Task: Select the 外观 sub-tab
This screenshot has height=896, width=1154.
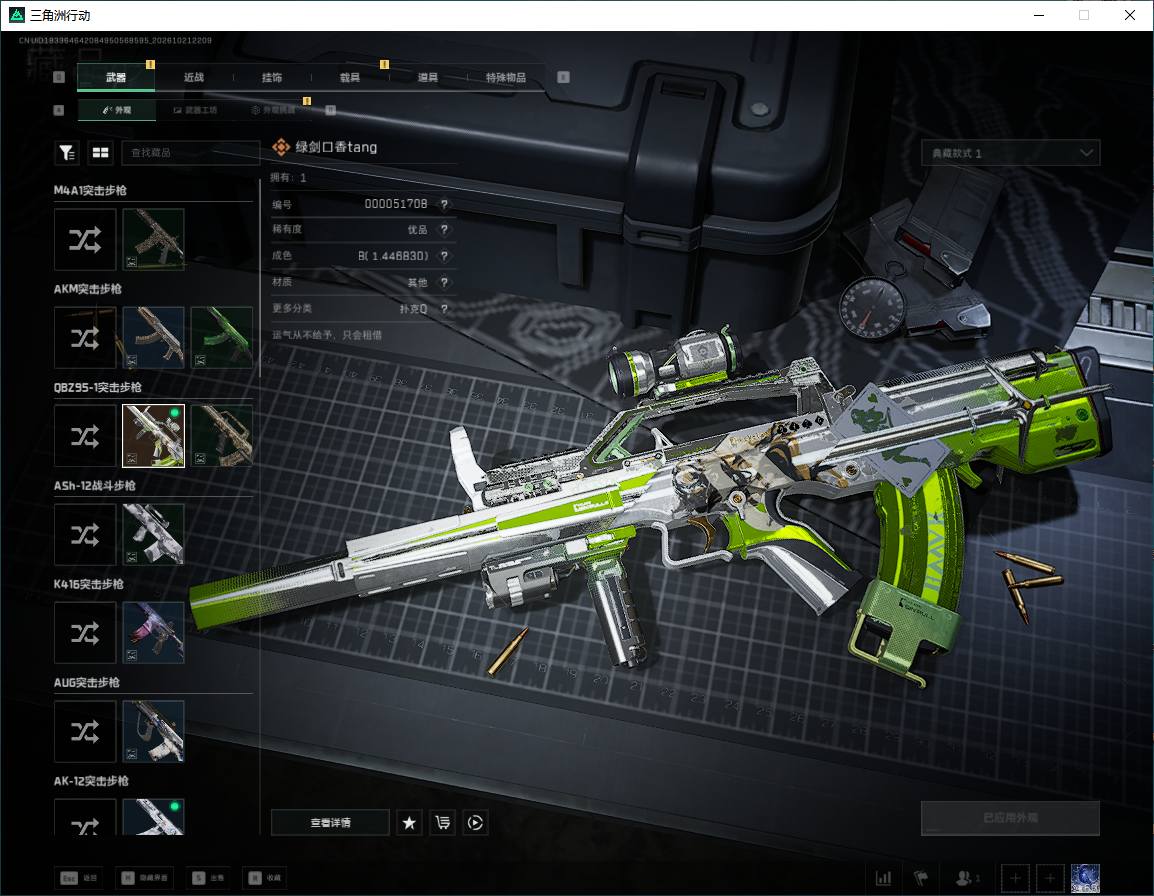Action: point(116,110)
